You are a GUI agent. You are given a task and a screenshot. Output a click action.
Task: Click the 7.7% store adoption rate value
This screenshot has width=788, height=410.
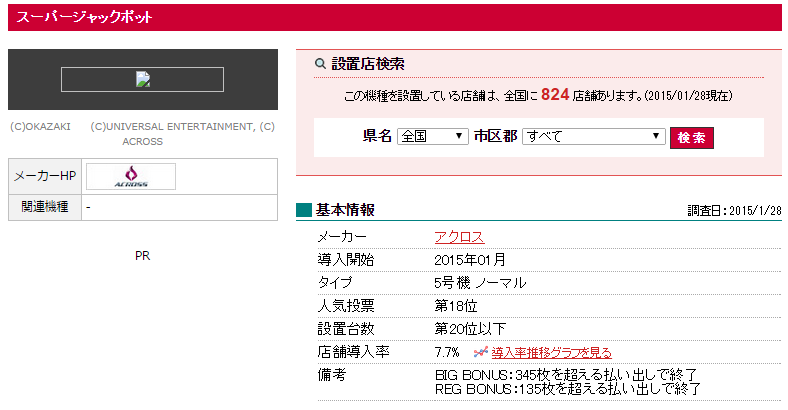[x=447, y=352]
